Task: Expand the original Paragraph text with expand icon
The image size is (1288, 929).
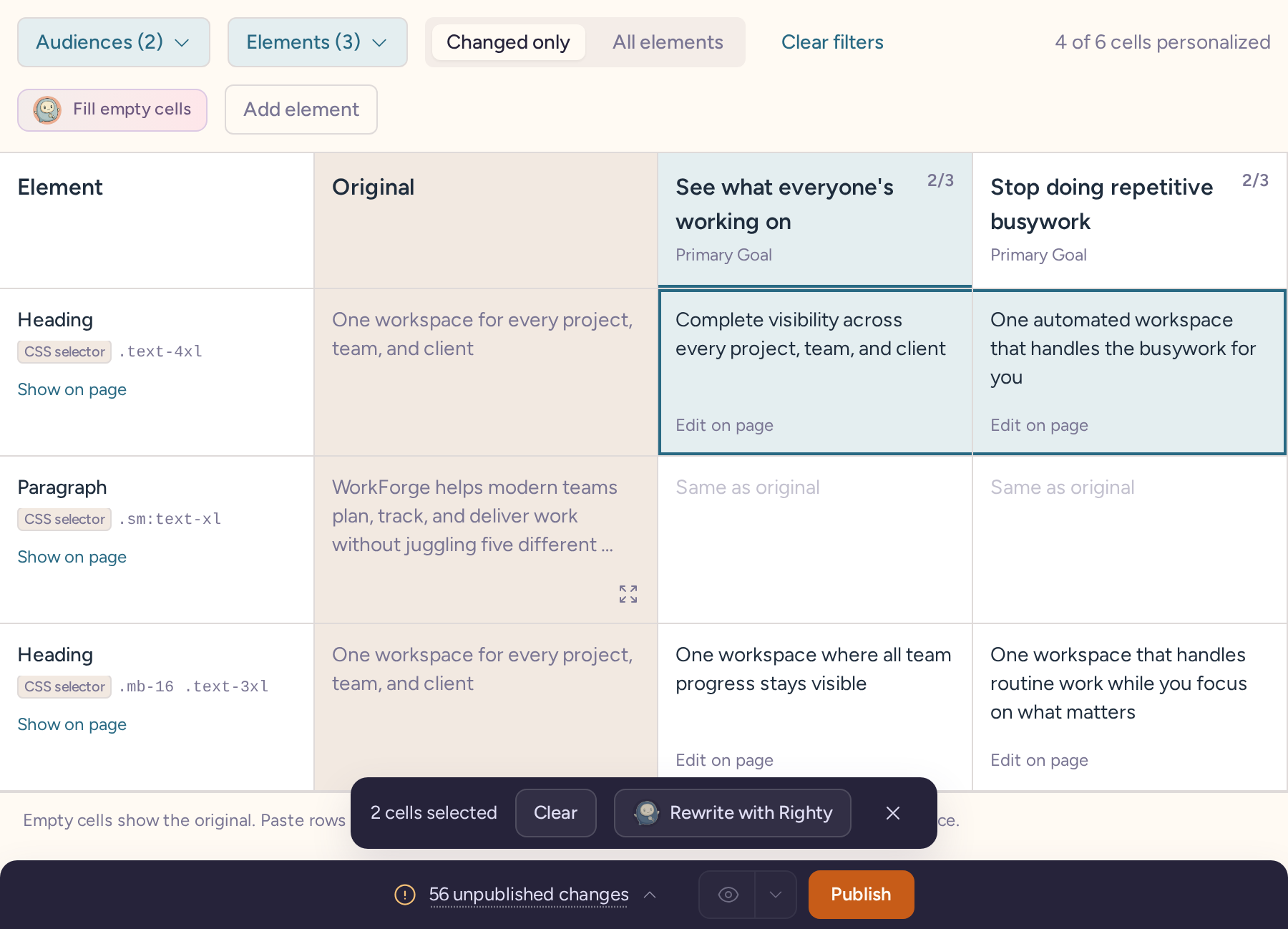Action: tap(628, 594)
